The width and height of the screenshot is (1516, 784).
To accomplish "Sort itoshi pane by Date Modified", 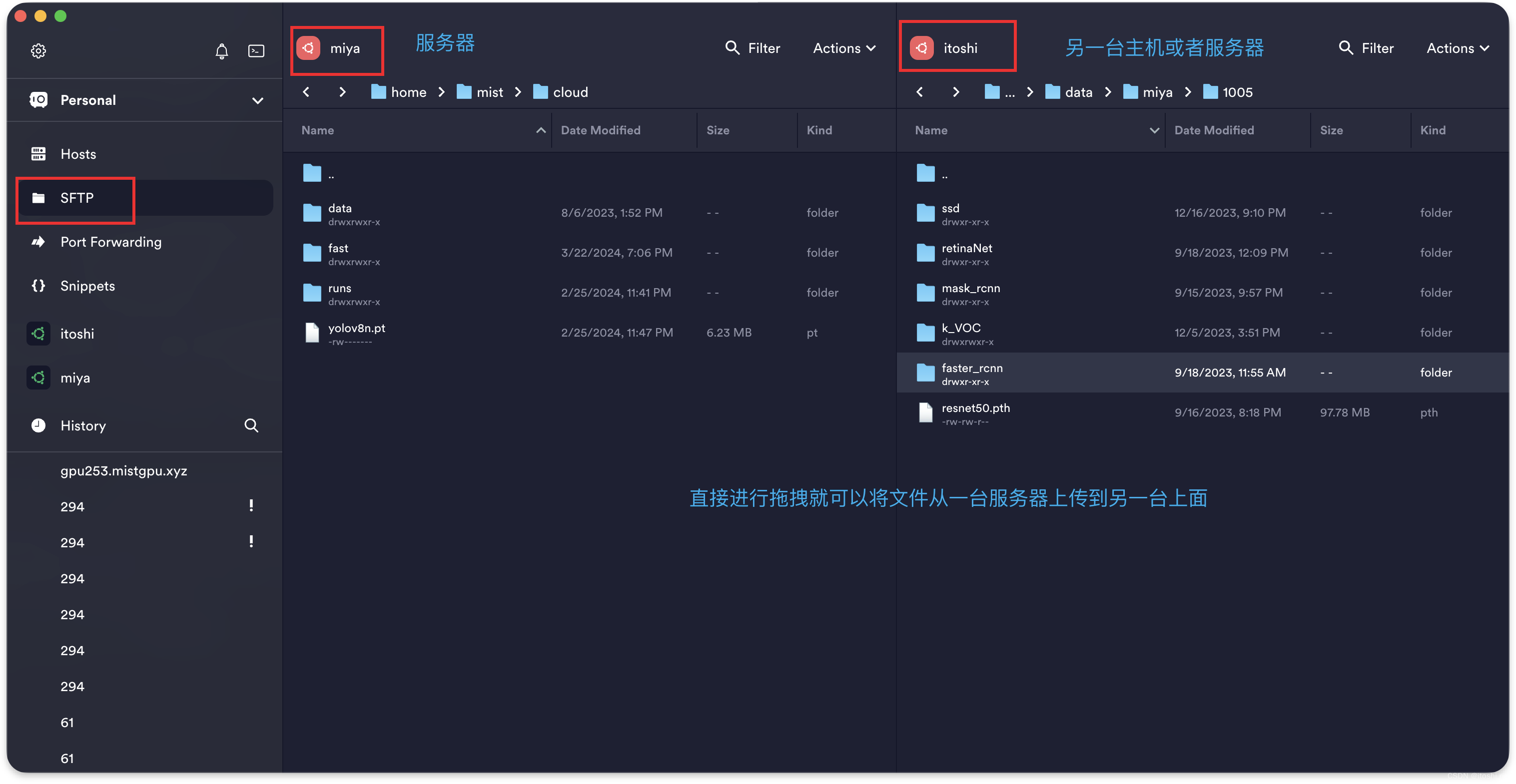I will point(1239,130).
